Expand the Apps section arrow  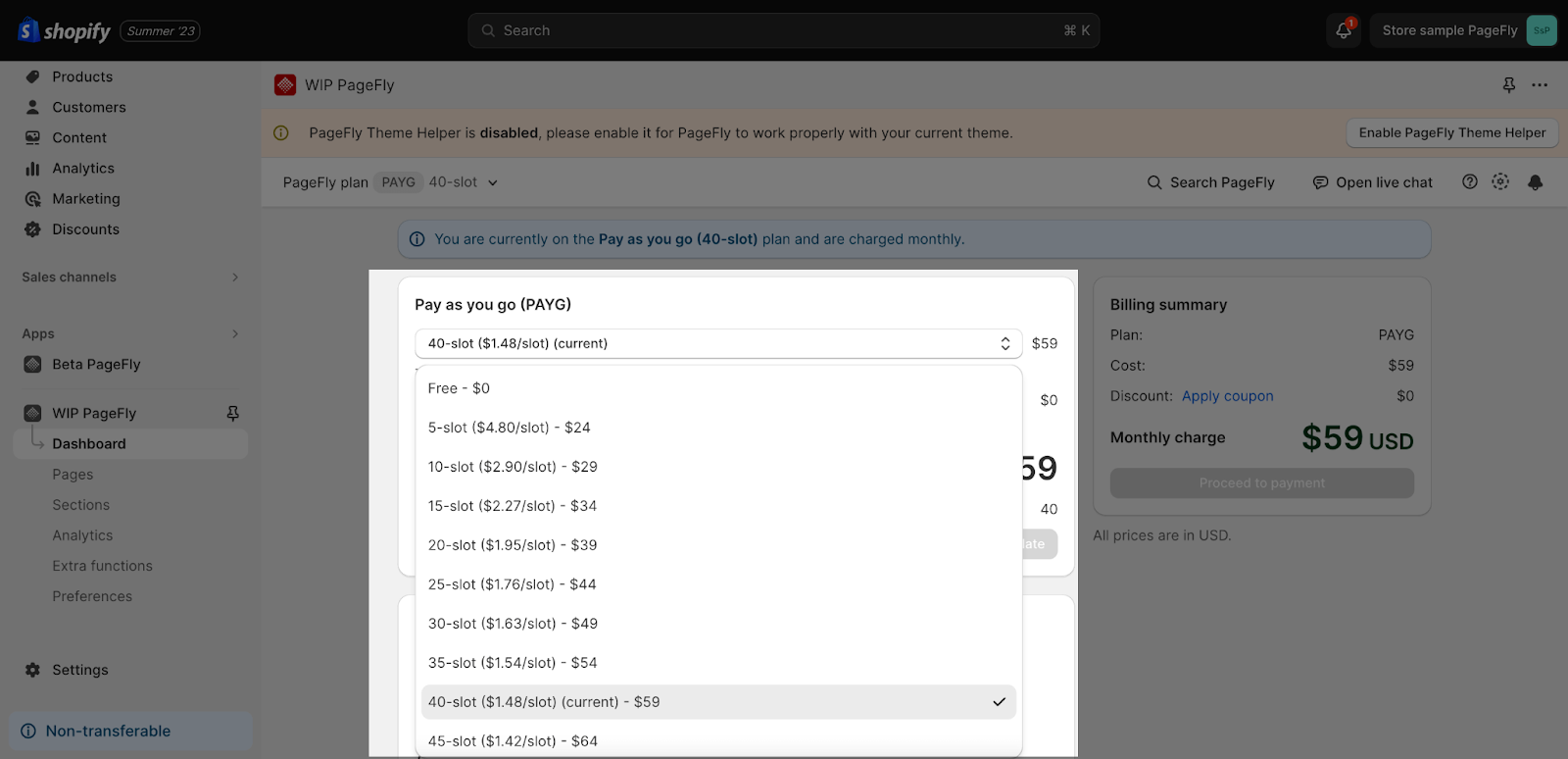pos(235,333)
